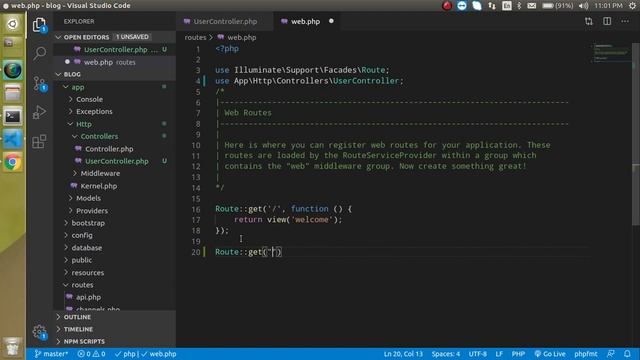
Task: Expand the Models folder
Action: tap(88, 198)
